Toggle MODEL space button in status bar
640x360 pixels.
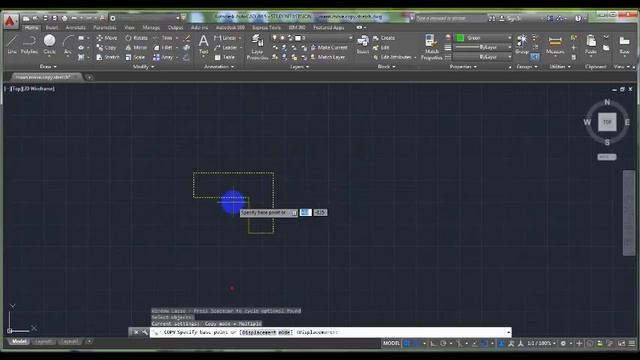tap(391, 343)
